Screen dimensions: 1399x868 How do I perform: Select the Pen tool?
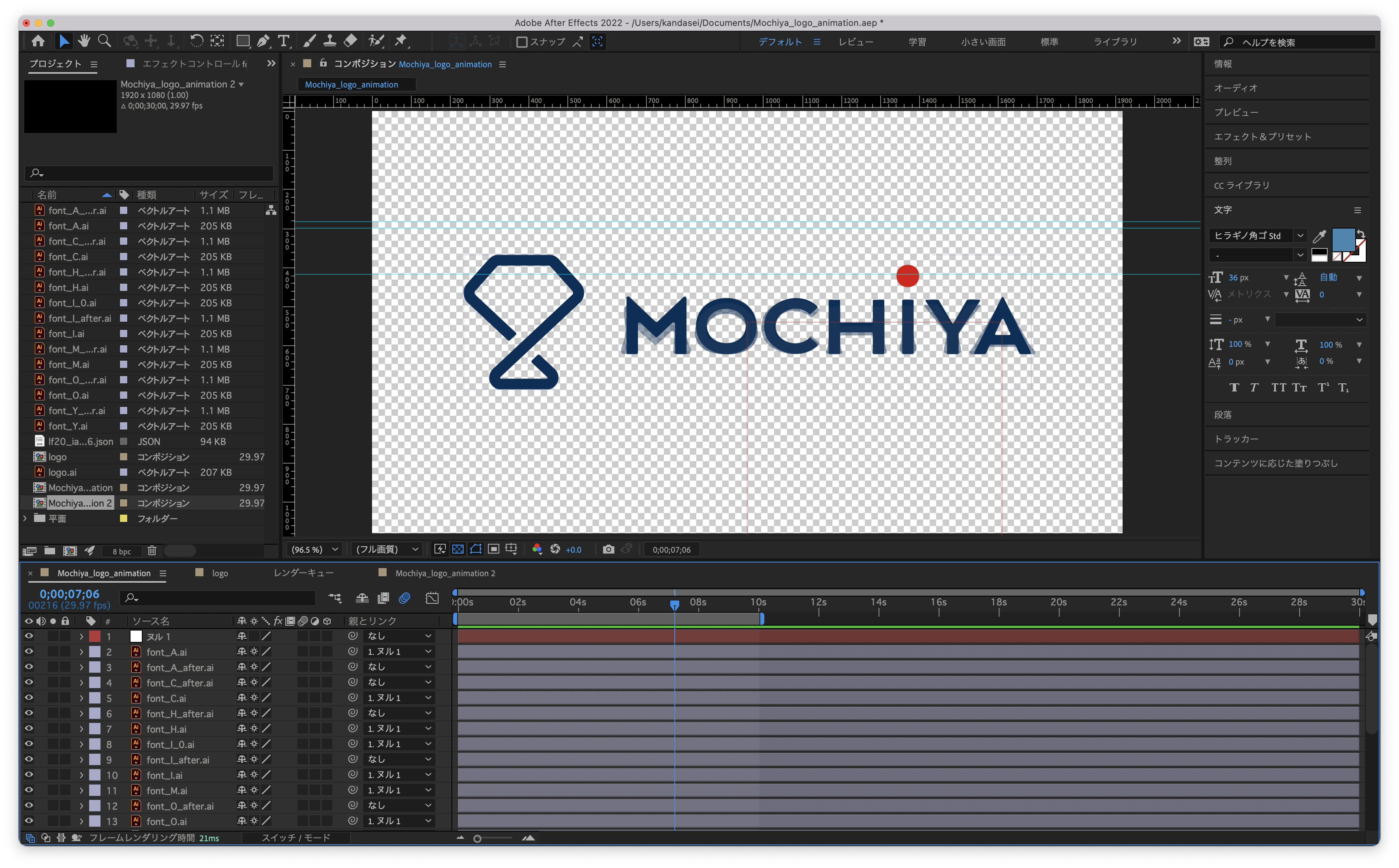click(x=263, y=41)
